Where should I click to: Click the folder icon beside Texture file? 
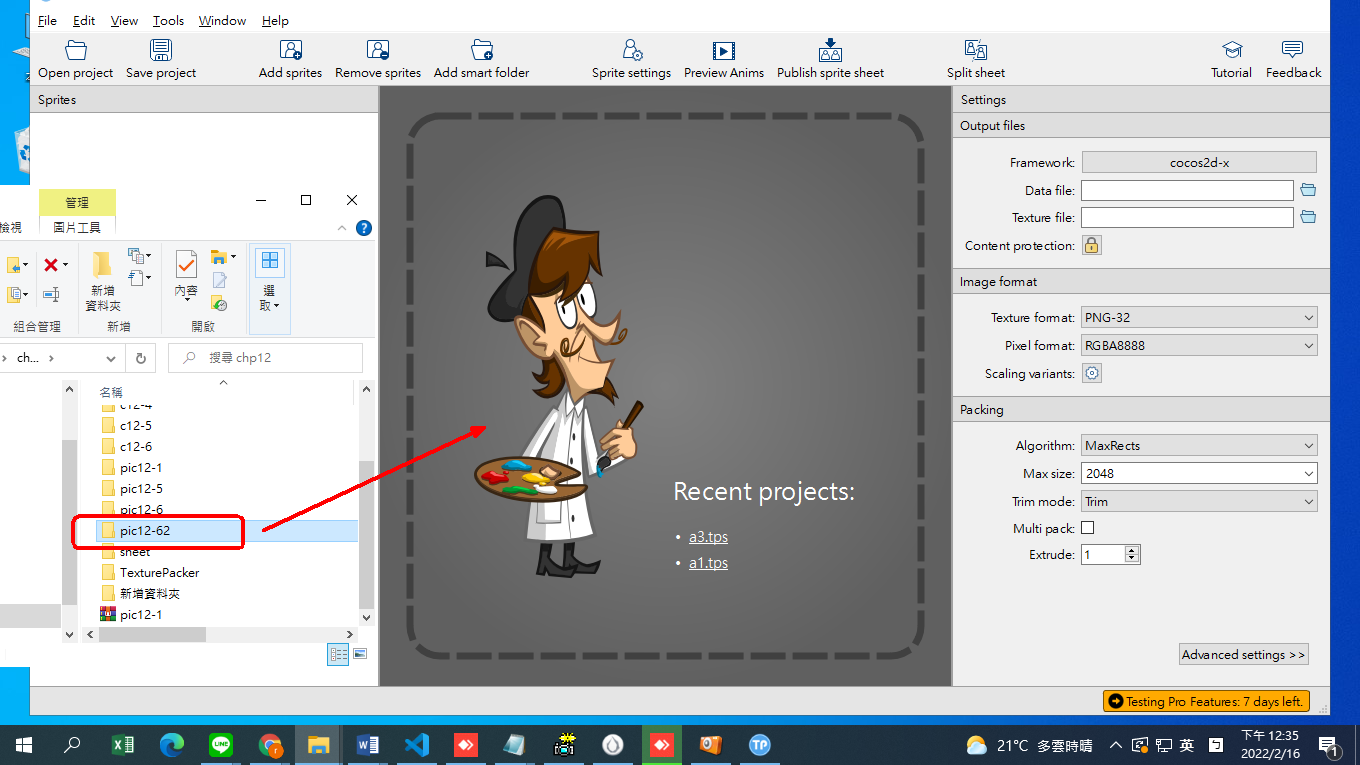1308,217
